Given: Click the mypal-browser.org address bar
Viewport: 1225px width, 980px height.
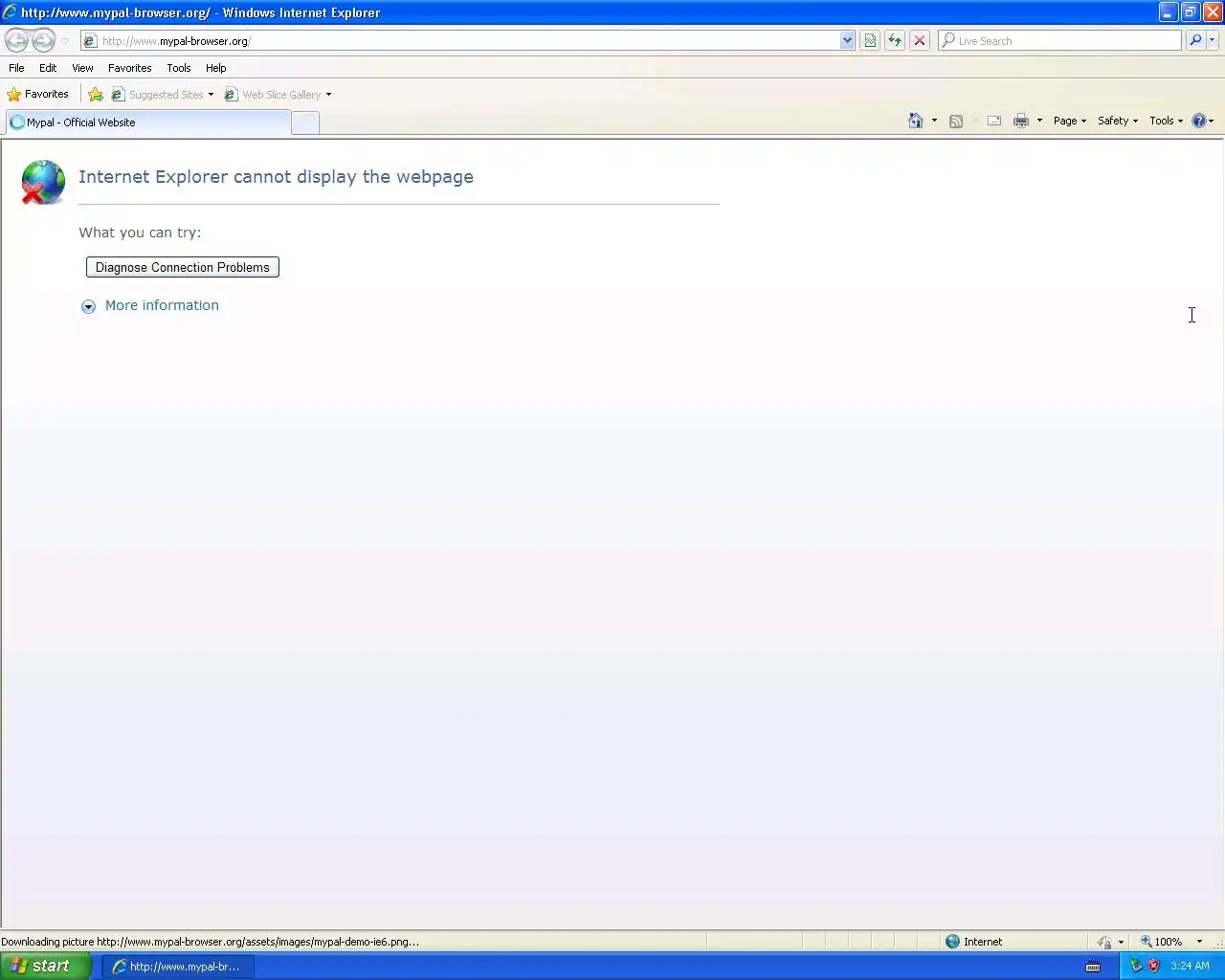Looking at the screenshot, I should coord(459,41).
